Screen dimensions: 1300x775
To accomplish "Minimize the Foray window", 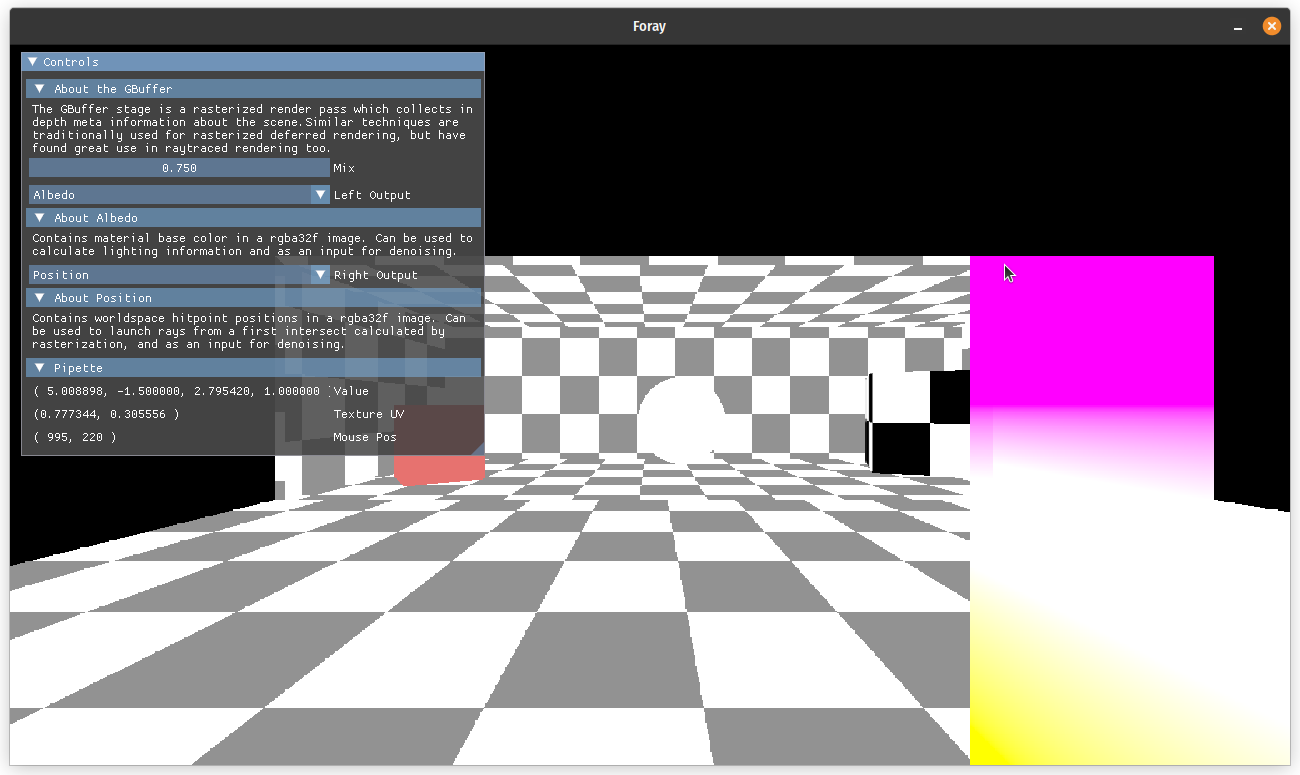I will (x=1239, y=27).
